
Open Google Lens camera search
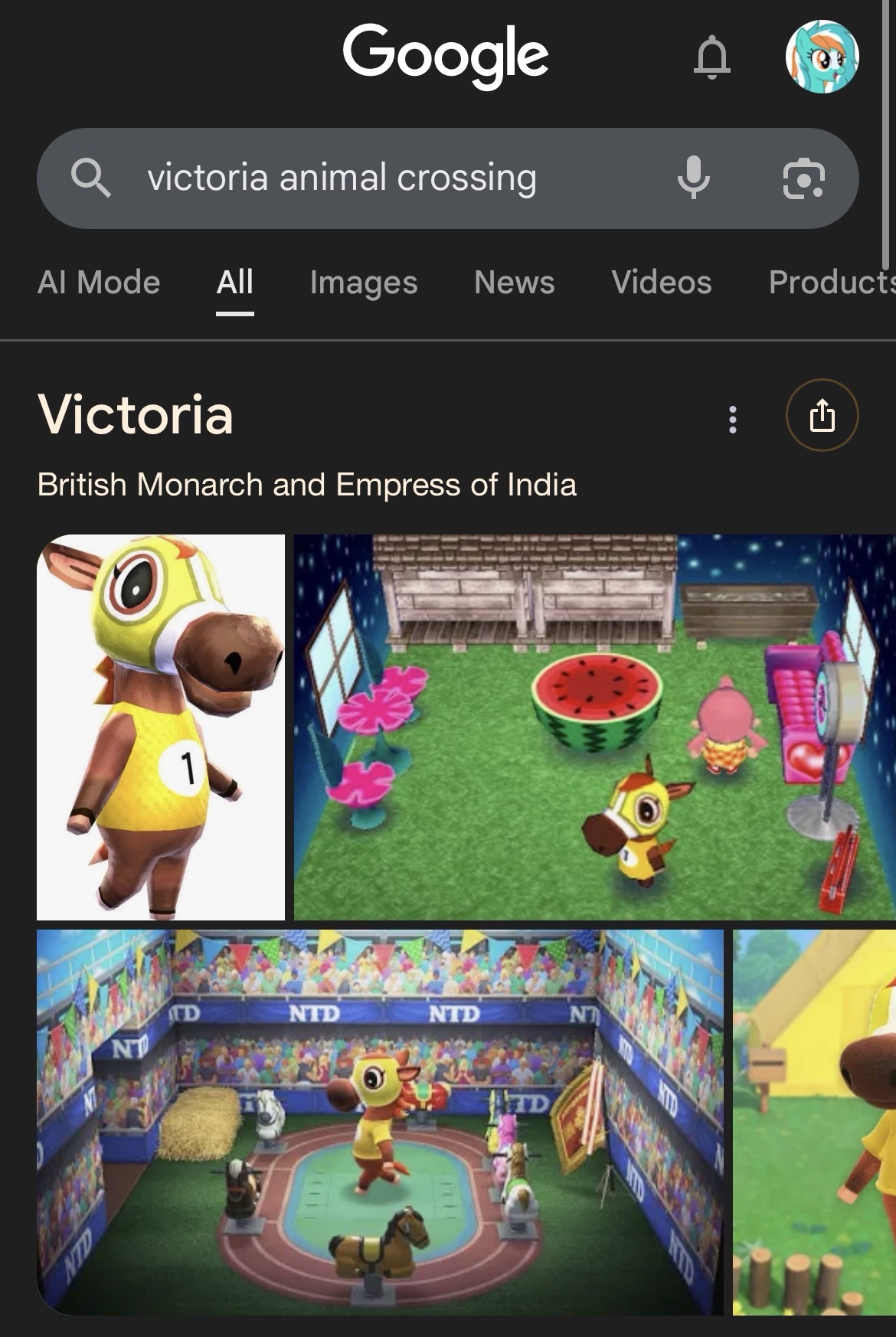803,178
